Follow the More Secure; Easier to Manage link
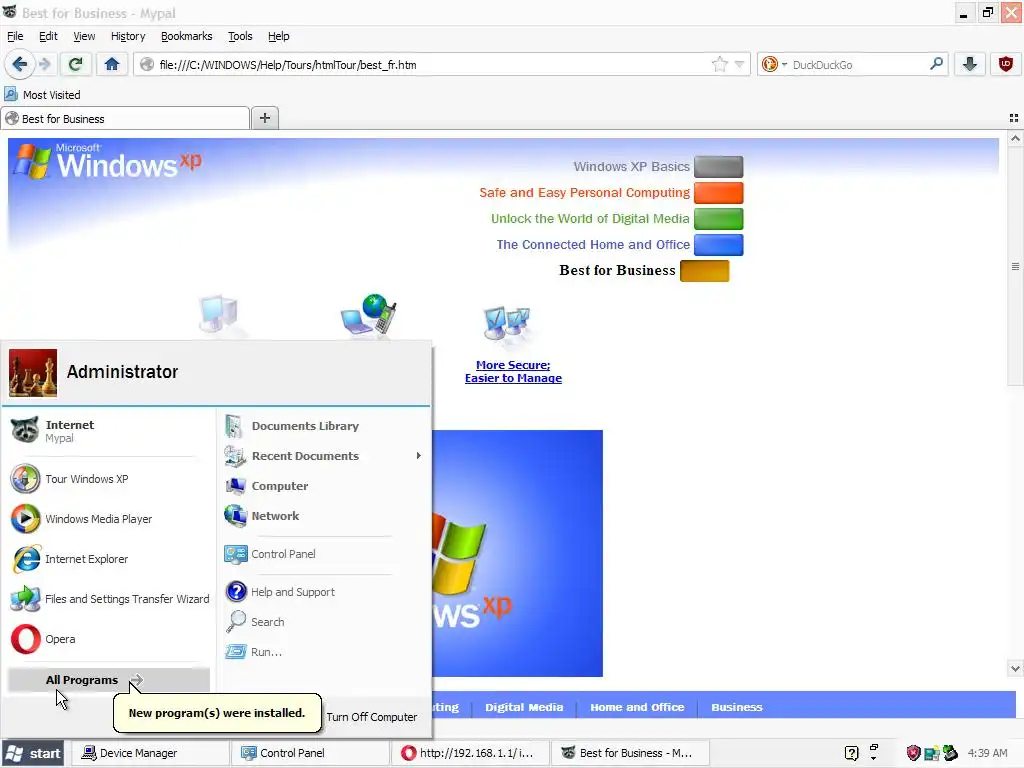 pos(513,371)
